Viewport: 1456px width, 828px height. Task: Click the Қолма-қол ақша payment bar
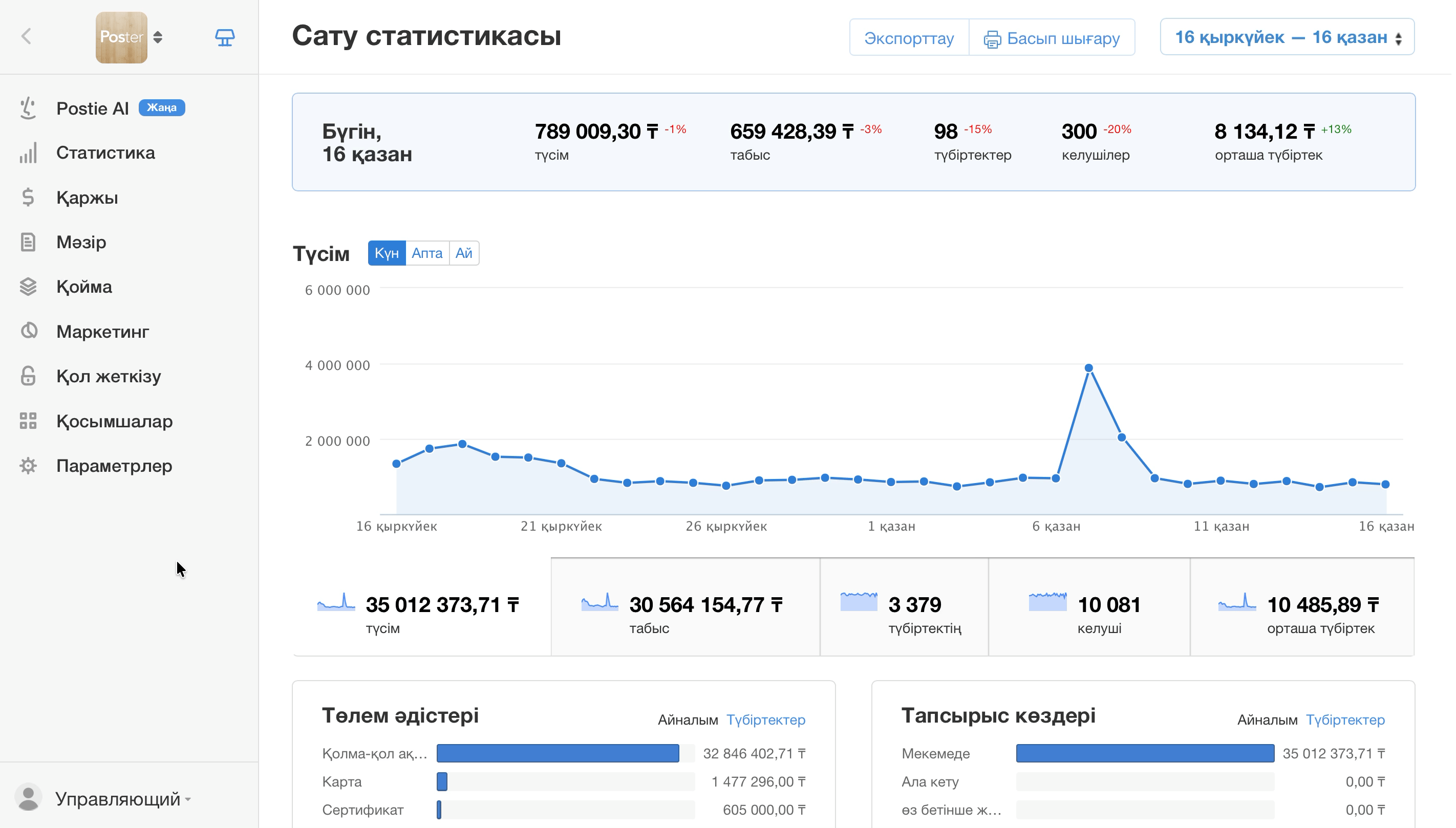click(558, 753)
